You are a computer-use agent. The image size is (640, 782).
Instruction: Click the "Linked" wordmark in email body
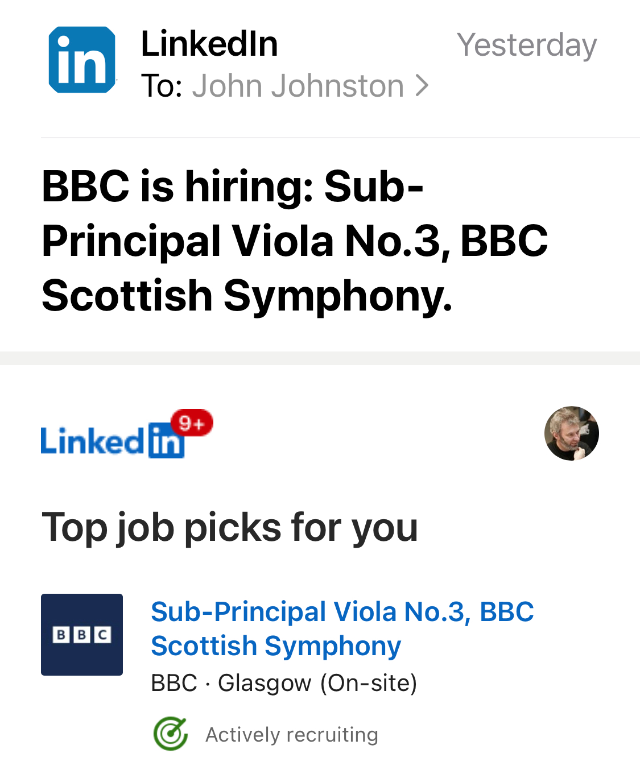92,440
